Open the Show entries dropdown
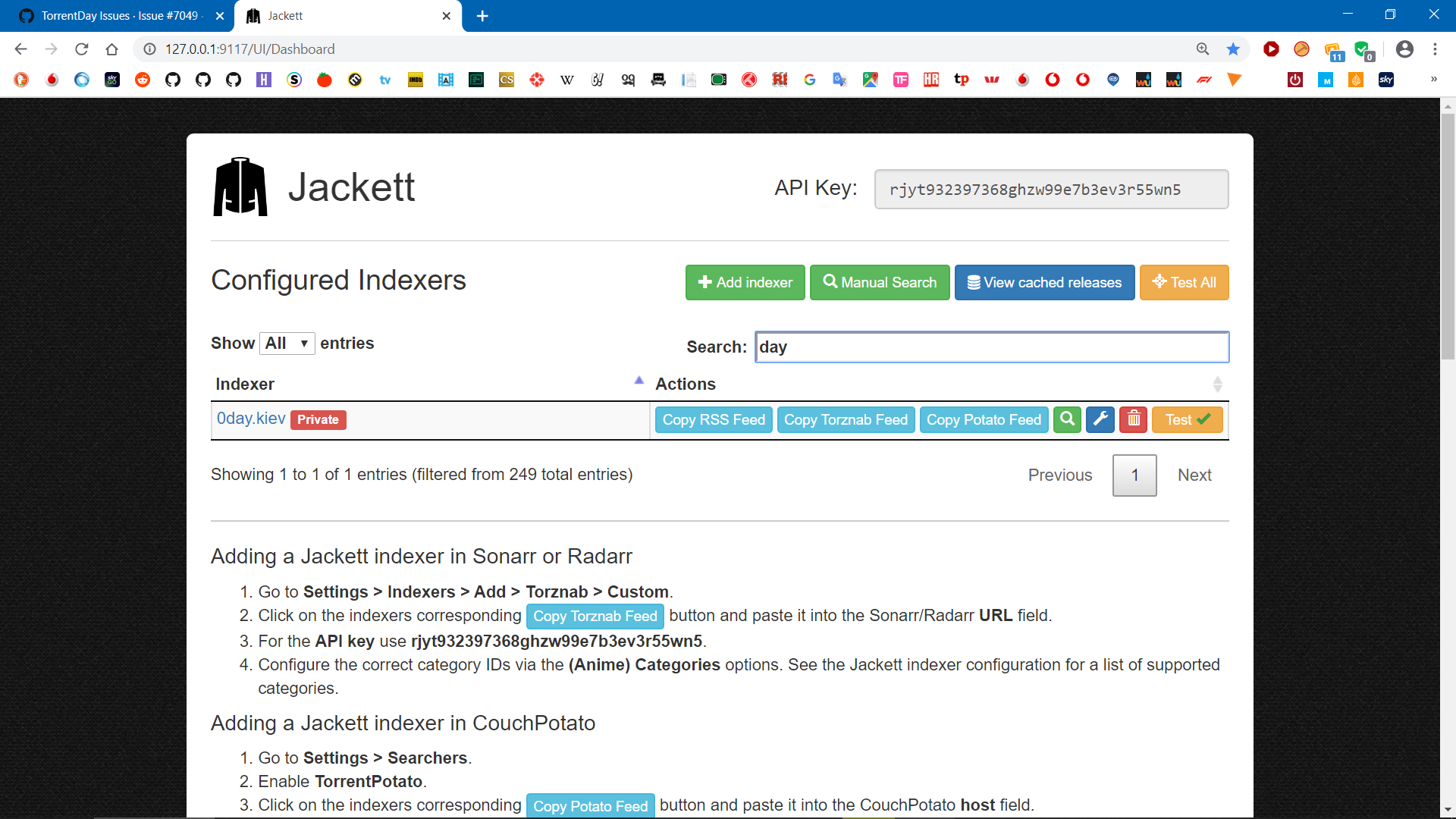Screen dimensions: 1456x819 tap(287, 343)
